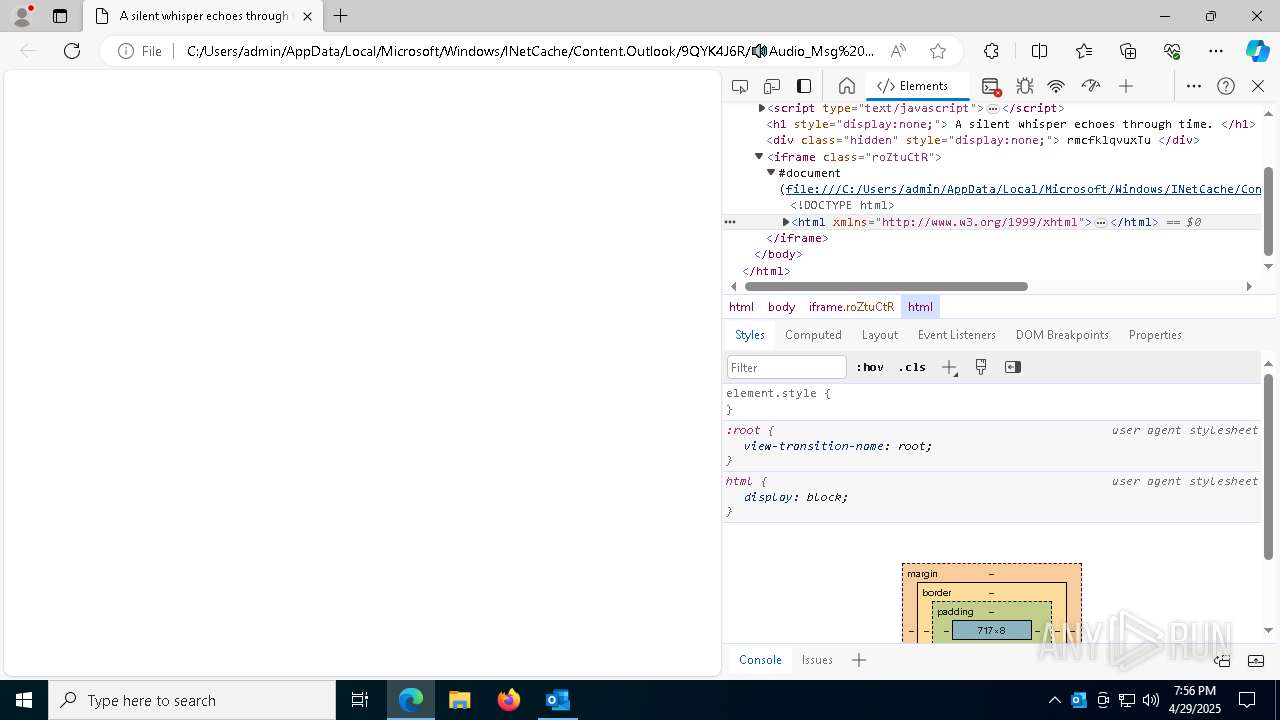Collapse the #document node

(771, 173)
